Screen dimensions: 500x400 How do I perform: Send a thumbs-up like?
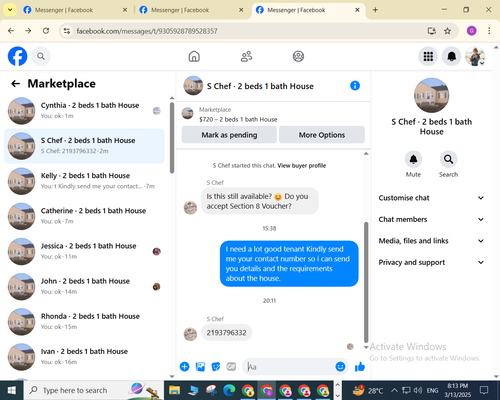coord(360,367)
